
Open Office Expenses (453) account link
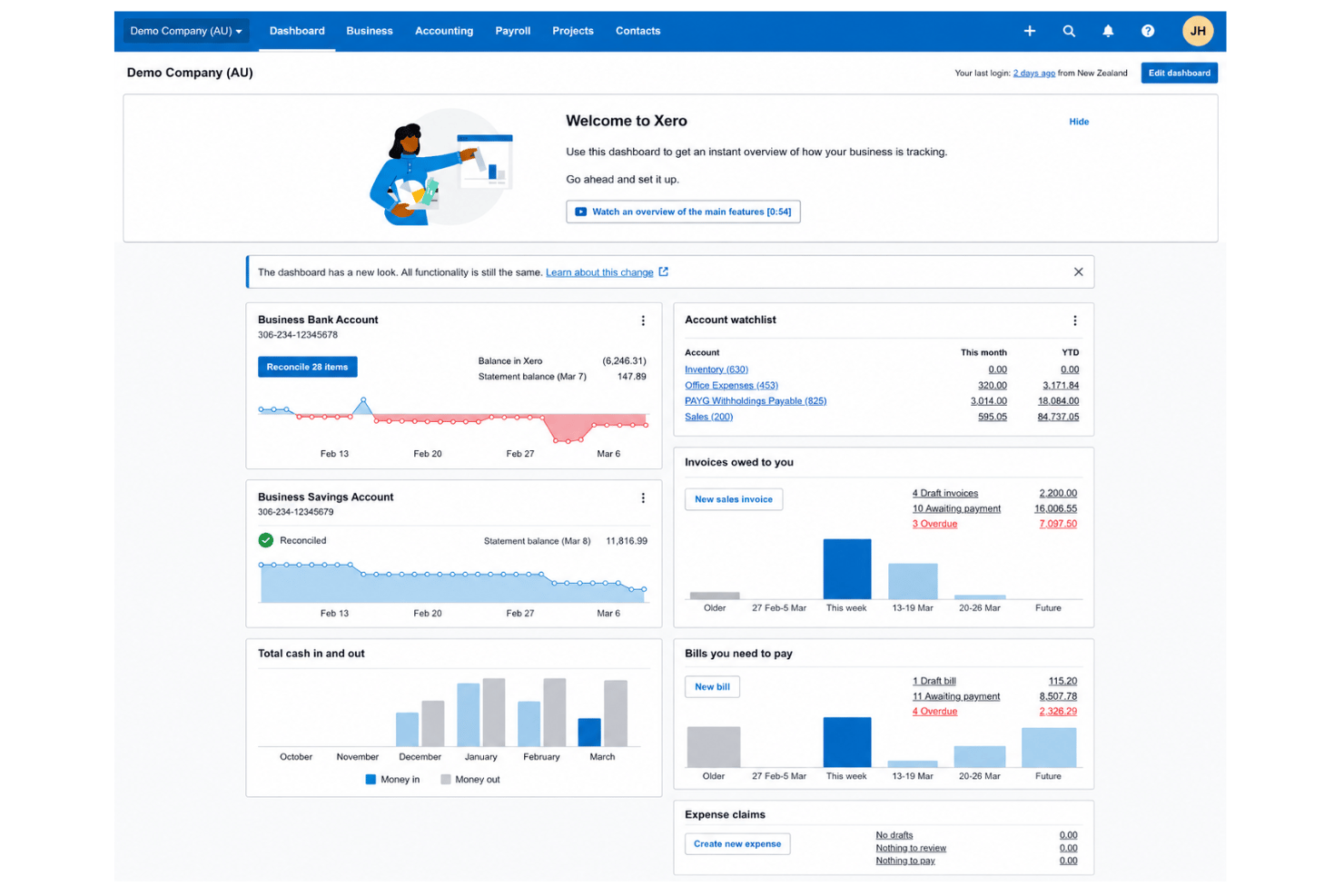coord(731,386)
